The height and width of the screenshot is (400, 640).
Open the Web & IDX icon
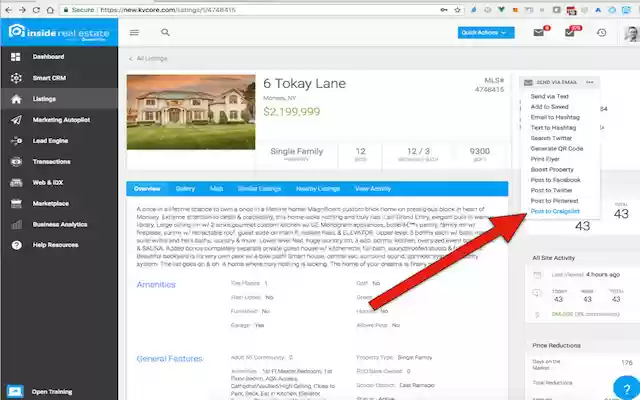[16, 182]
